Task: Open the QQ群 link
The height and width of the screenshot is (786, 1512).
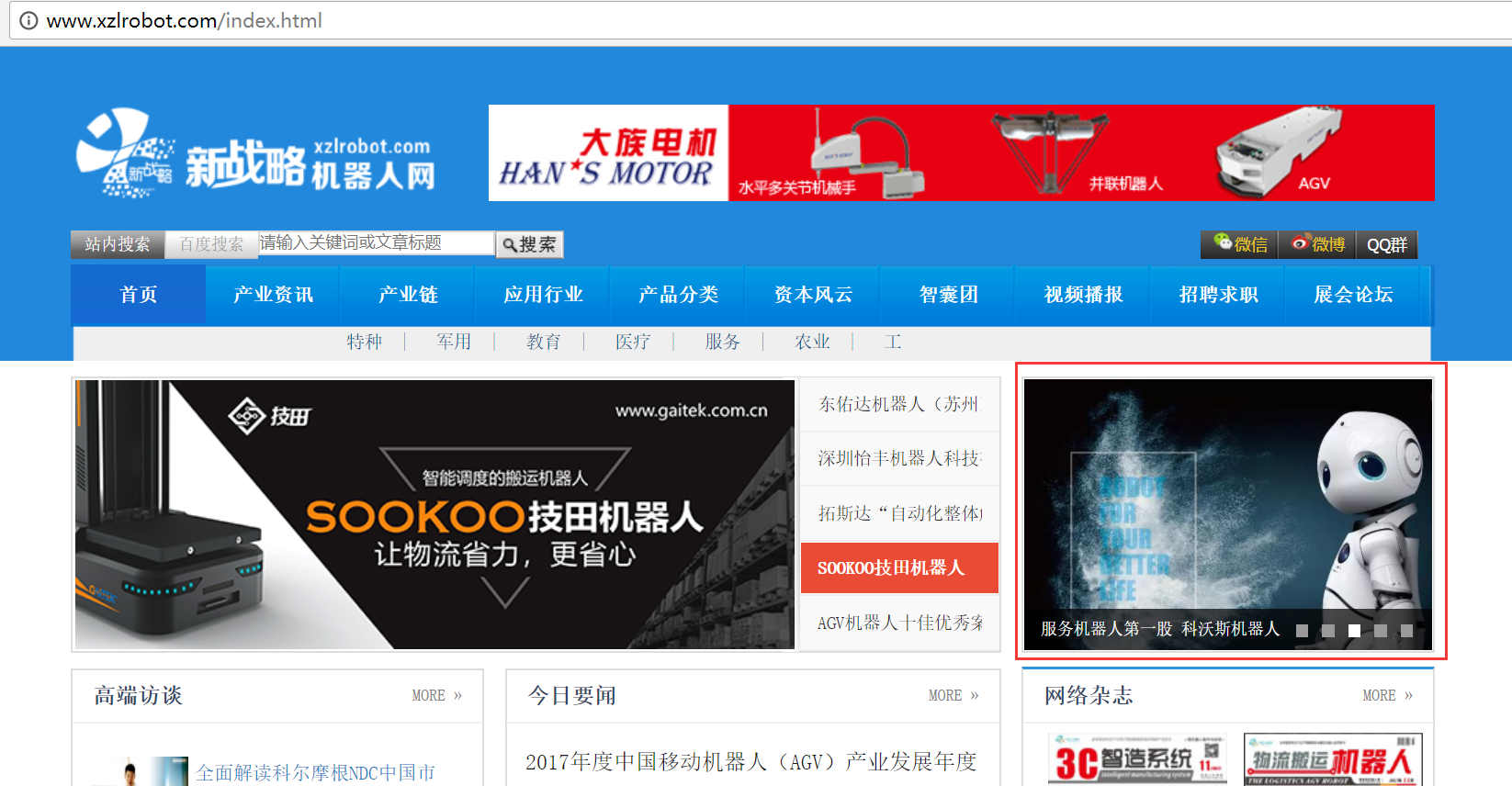Action: coord(1386,244)
